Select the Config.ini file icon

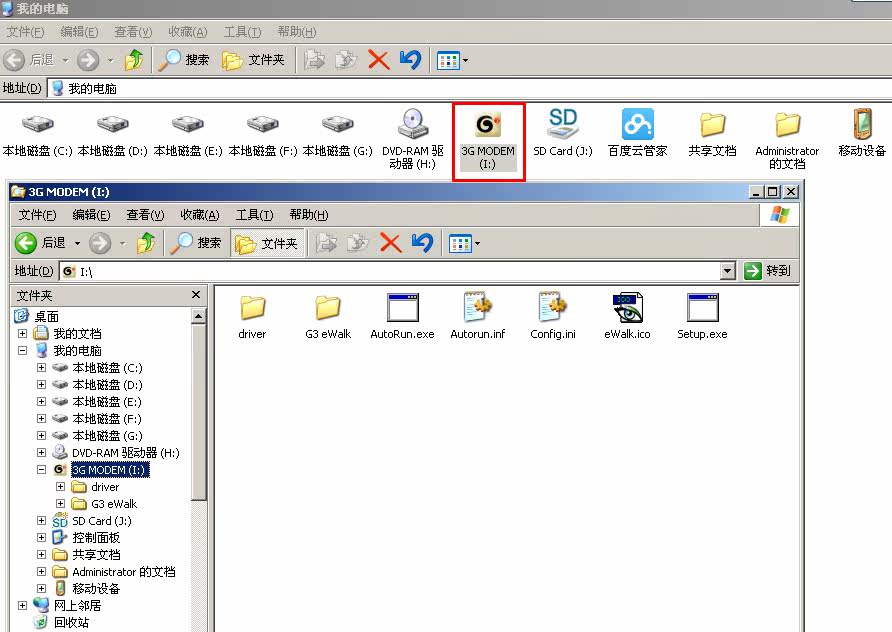pyautogui.click(x=552, y=309)
